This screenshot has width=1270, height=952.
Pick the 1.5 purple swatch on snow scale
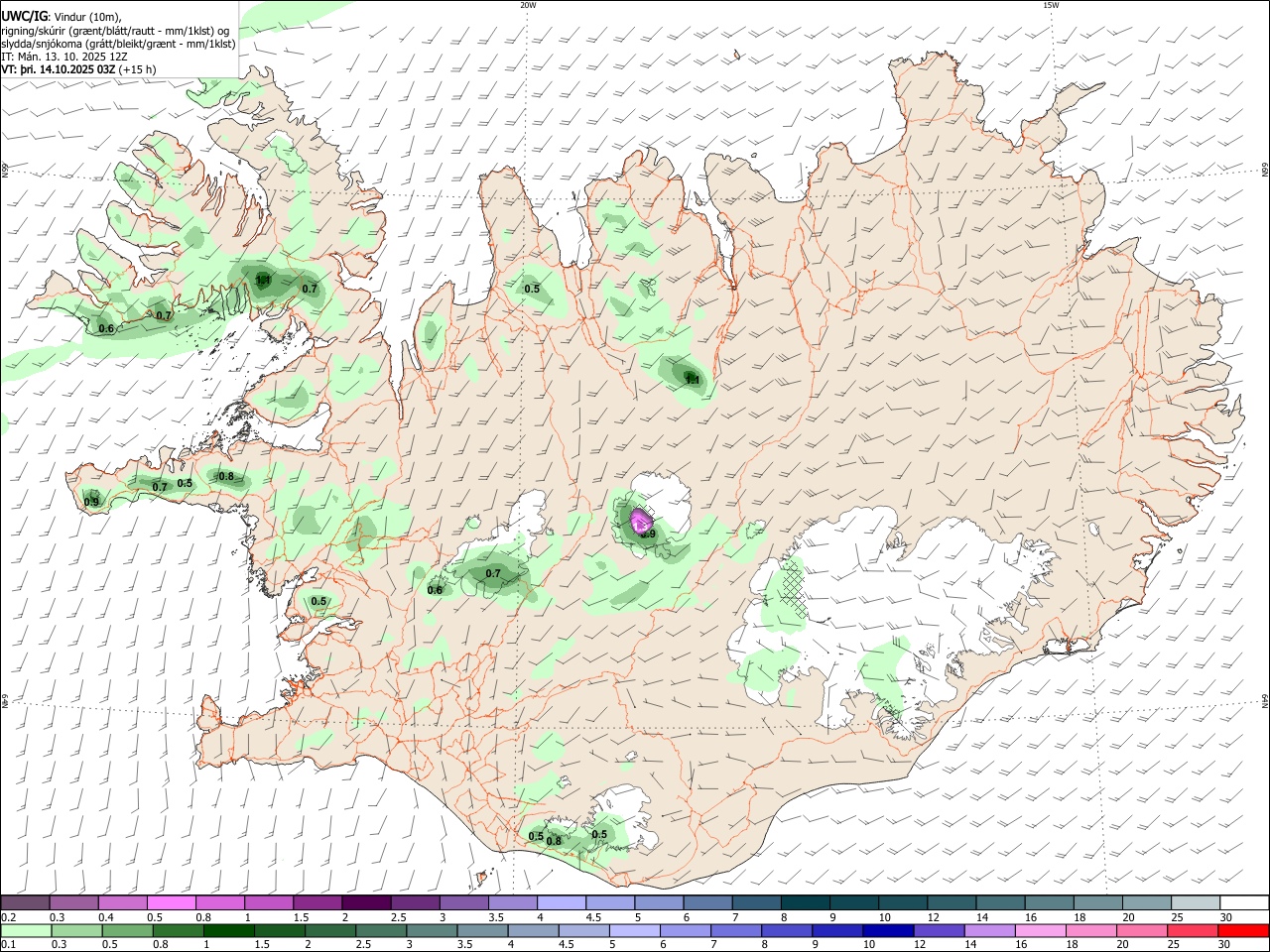point(317,903)
